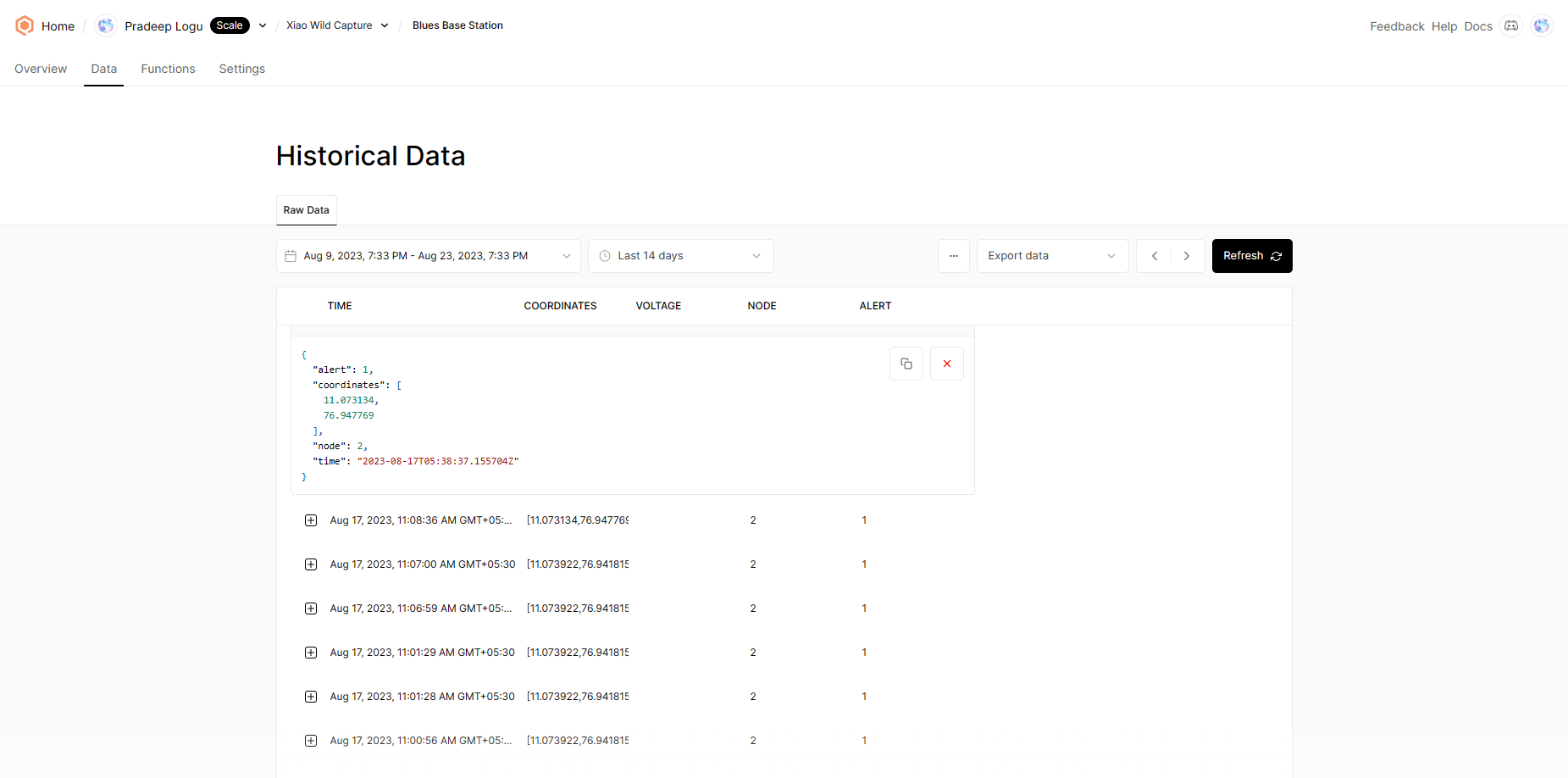1568x778 pixels.
Task: Click the clock icon in the Last 14 days field
Action: pyautogui.click(x=605, y=256)
